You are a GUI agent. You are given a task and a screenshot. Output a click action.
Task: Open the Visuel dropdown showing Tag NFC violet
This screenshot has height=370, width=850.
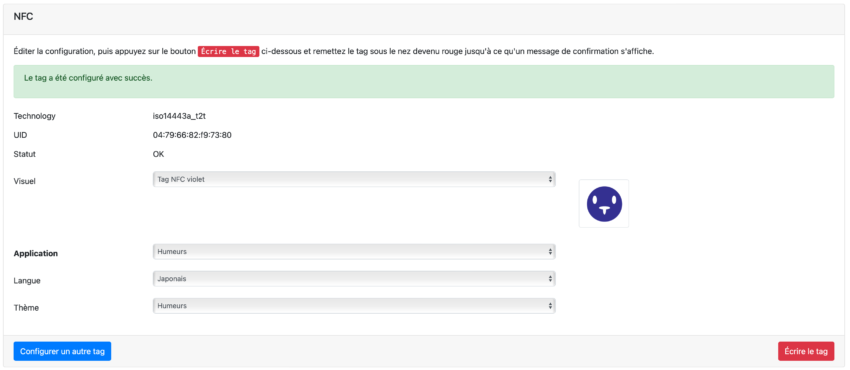(x=354, y=179)
